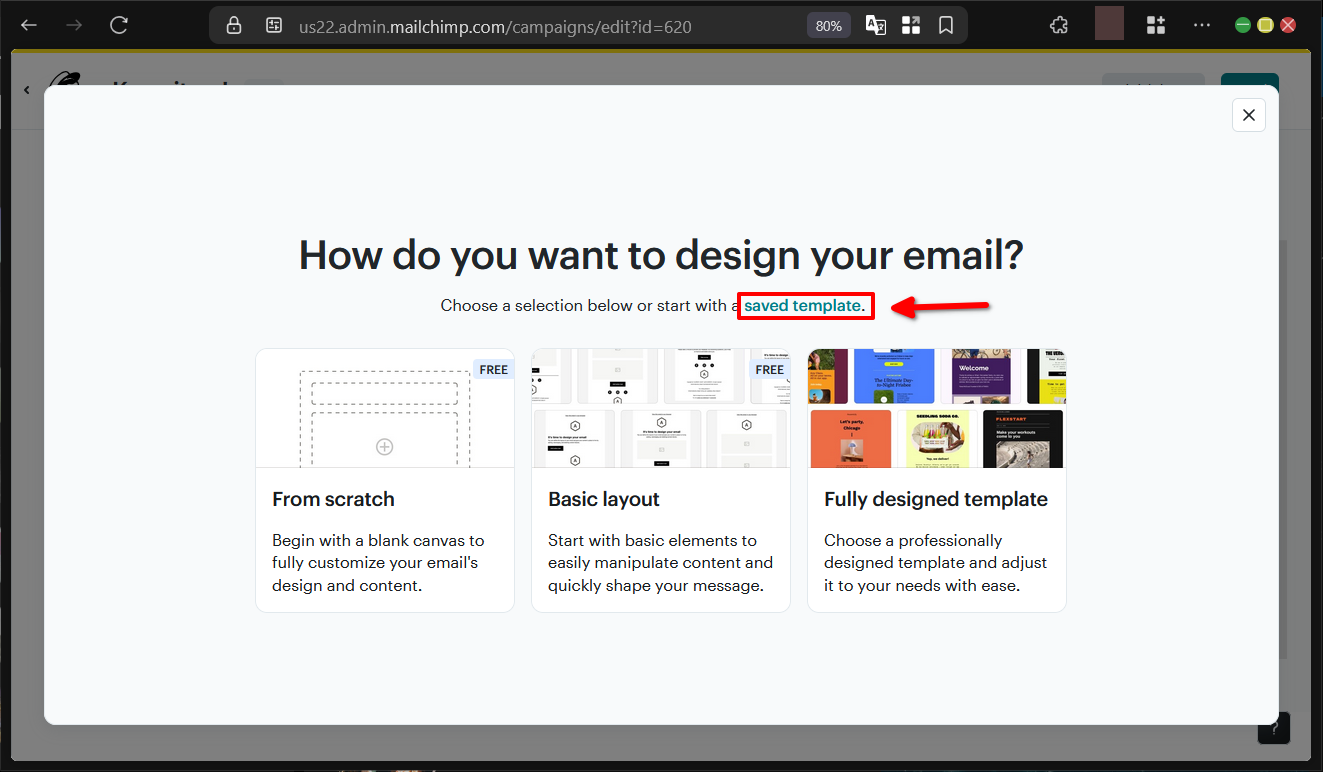The width and height of the screenshot is (1323, 772).
Task: Open the three-dot browser menu
Action: click(1202, 24)
